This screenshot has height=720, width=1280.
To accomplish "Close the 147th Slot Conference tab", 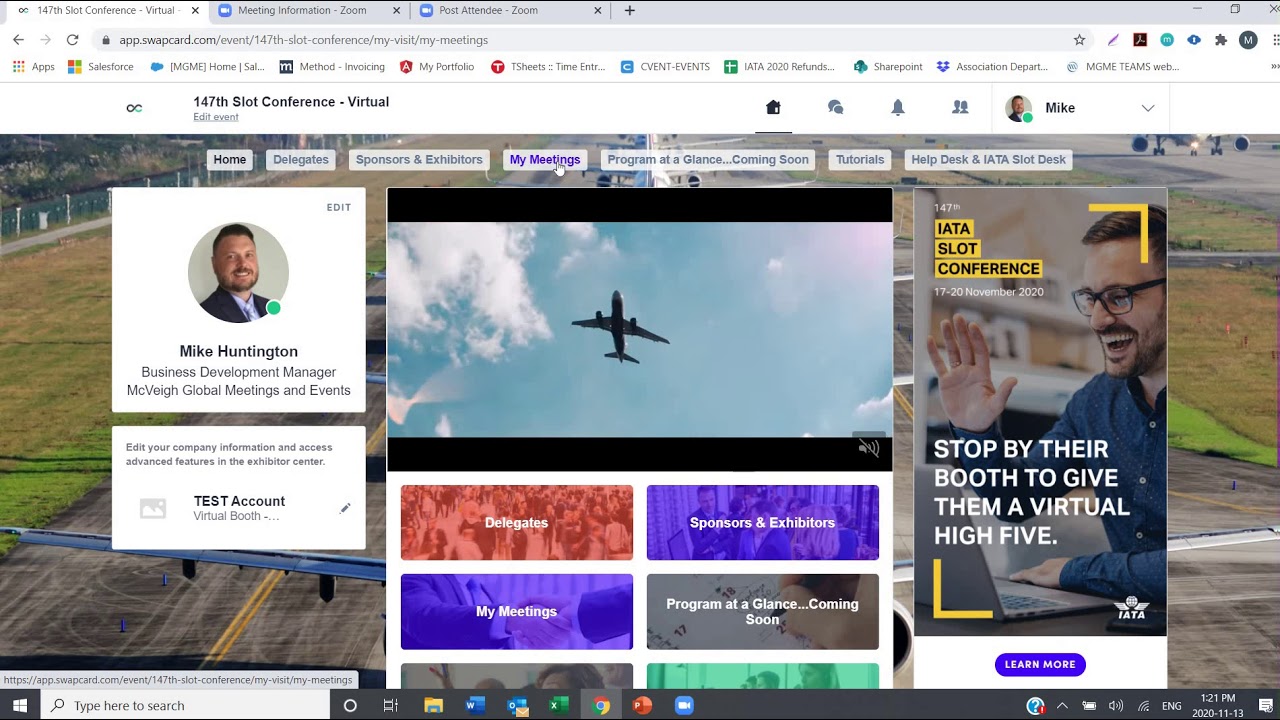I will pos(195,11).
